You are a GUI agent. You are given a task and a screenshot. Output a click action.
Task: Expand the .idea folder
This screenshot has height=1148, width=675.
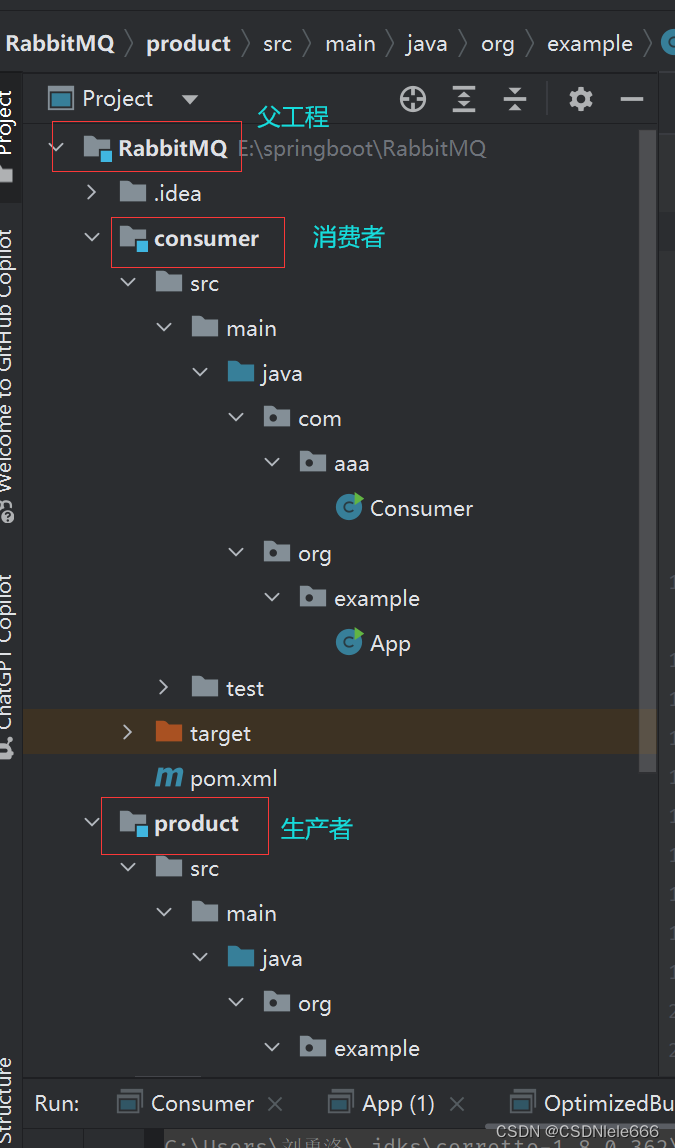coord(92,193)
